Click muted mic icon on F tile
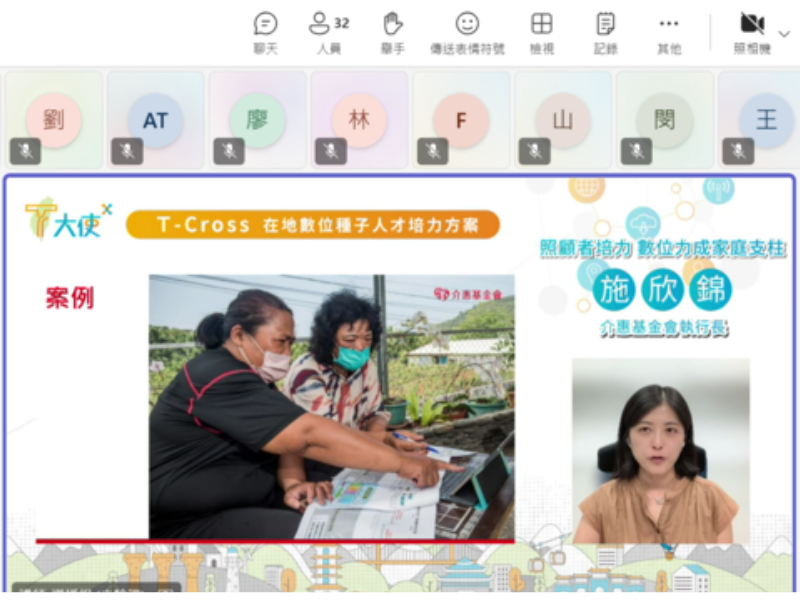Screen dimensions: 800x600 click(433, 151)
